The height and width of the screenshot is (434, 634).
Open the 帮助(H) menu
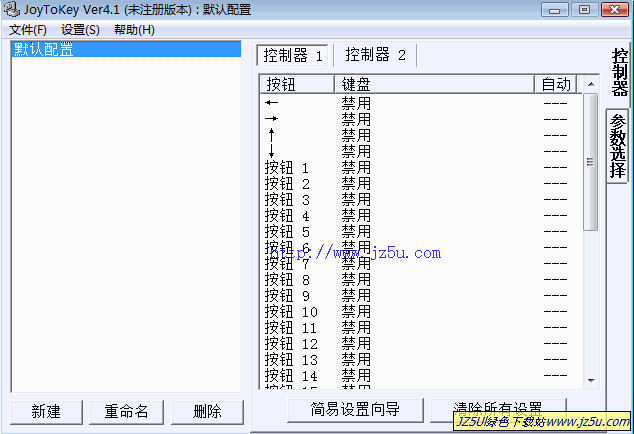[x=134, y=30]
